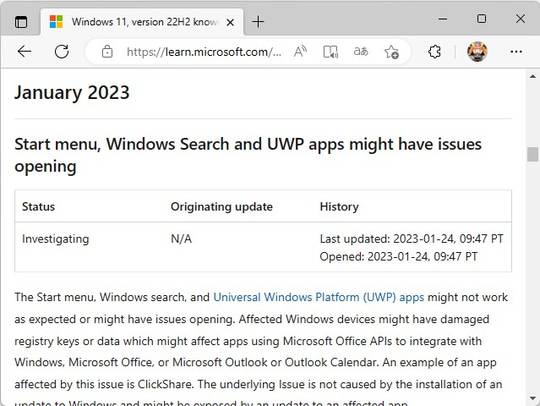Open a new tab with plus button

click(x=258, y=22)
